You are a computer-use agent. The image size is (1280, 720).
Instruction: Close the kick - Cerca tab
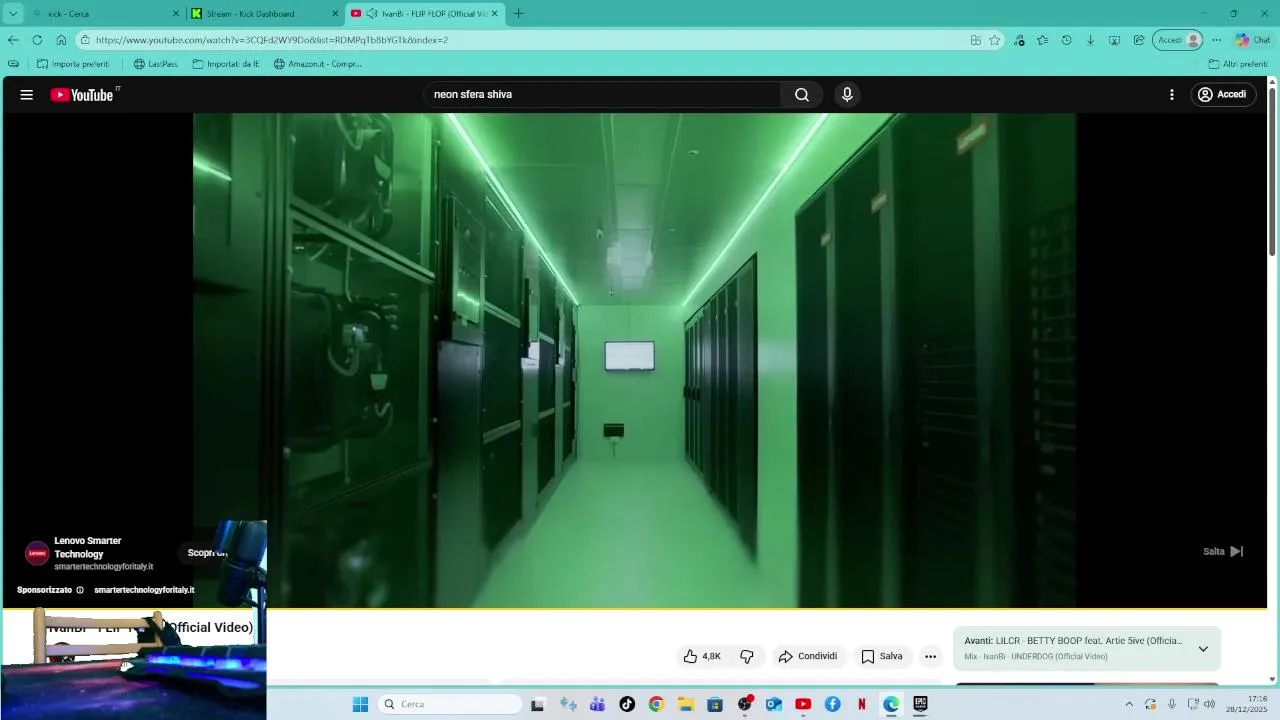point(177,14)
